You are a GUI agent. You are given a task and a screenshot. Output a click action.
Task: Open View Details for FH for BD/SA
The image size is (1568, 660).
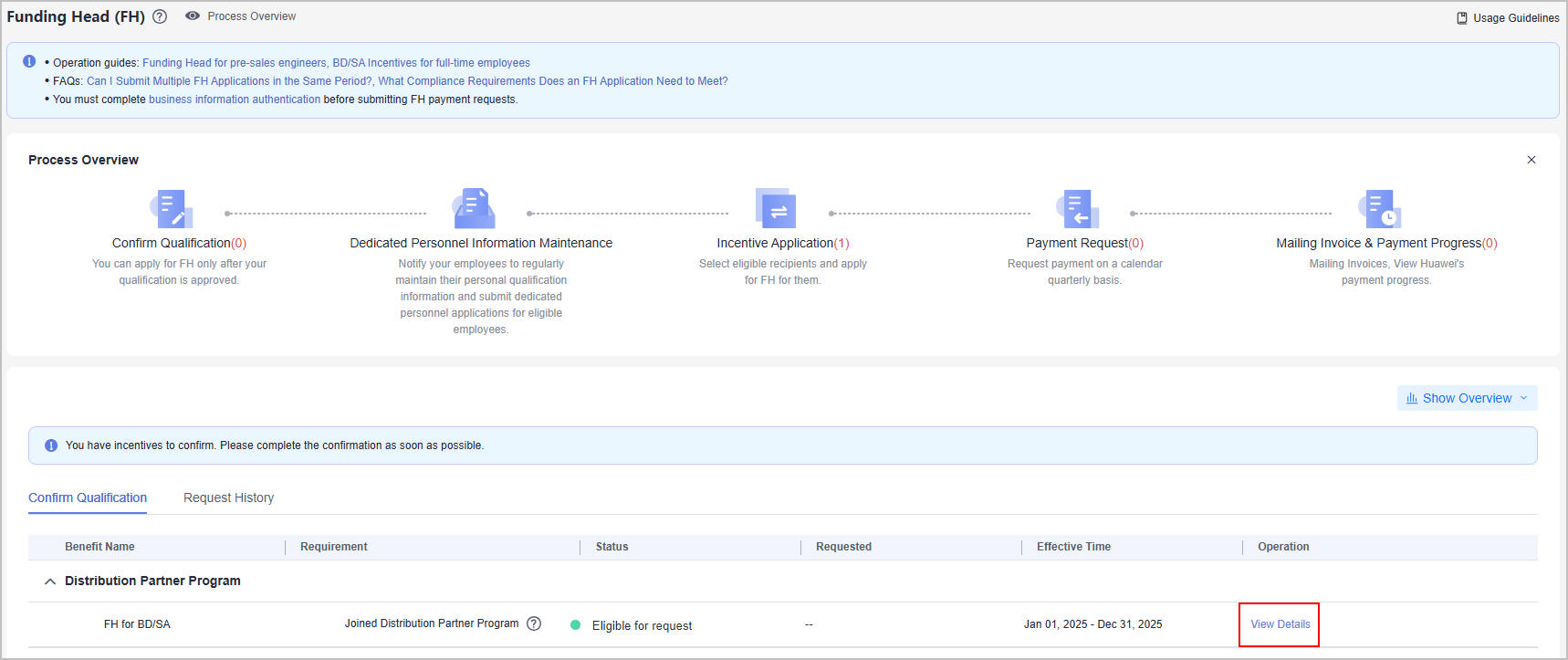[x=1280, y=624]
